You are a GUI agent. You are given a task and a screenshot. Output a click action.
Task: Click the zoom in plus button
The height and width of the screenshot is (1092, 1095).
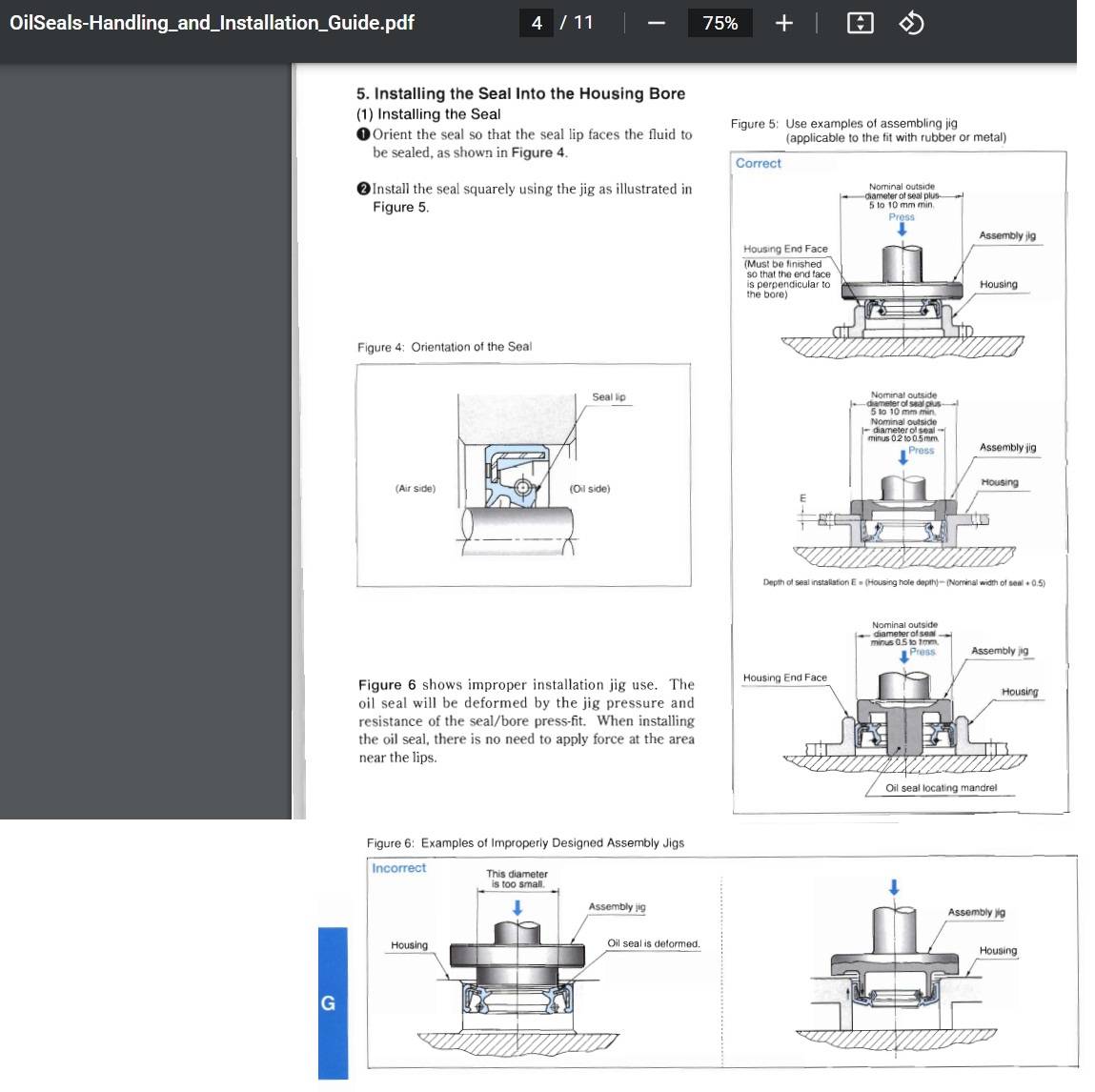point(783,24)
